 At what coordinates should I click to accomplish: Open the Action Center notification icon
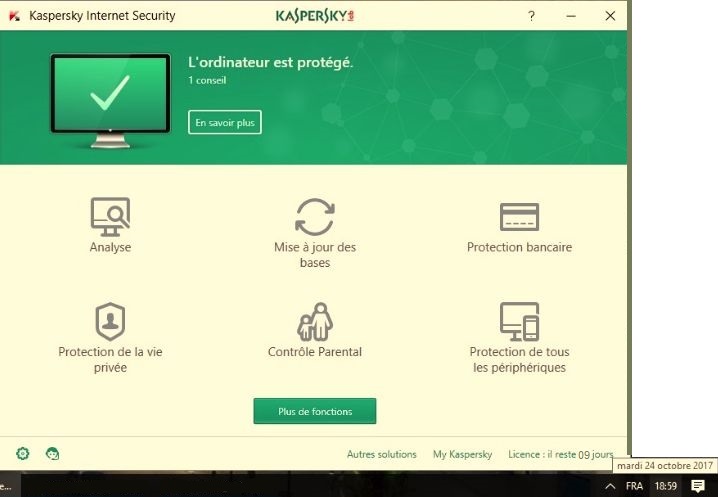(697, 486)
